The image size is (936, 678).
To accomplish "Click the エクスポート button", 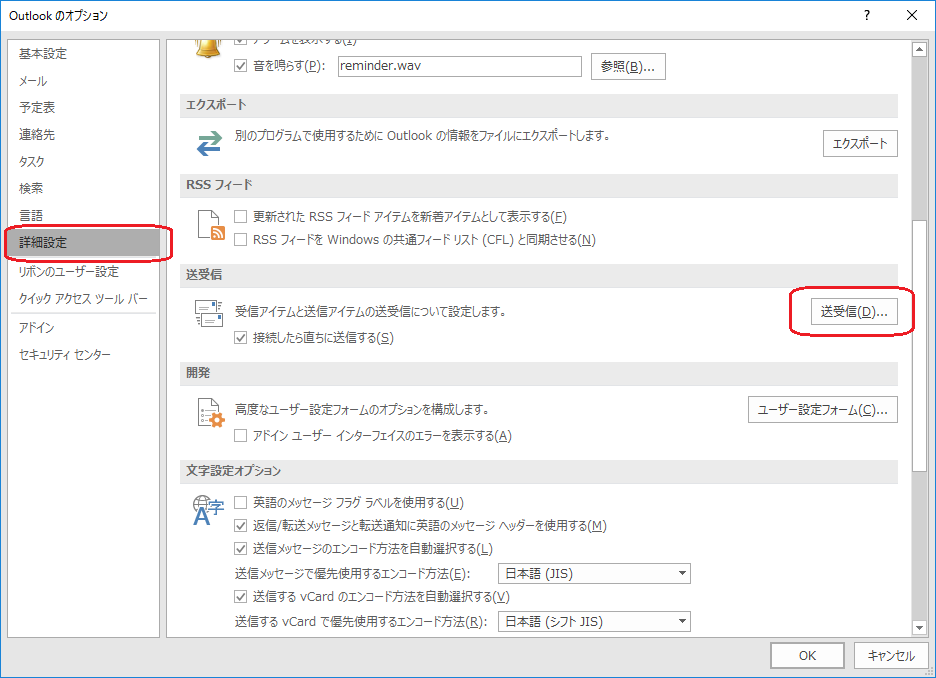I will tap(860, 143).
